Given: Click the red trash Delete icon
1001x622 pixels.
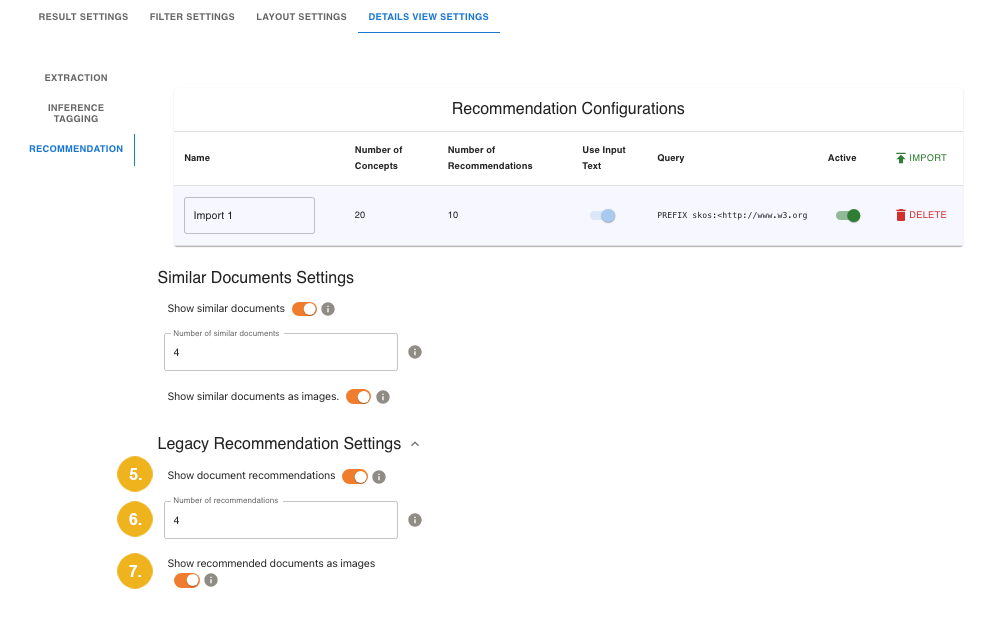Looking at the screenshot, I should [x=901, y=215].
